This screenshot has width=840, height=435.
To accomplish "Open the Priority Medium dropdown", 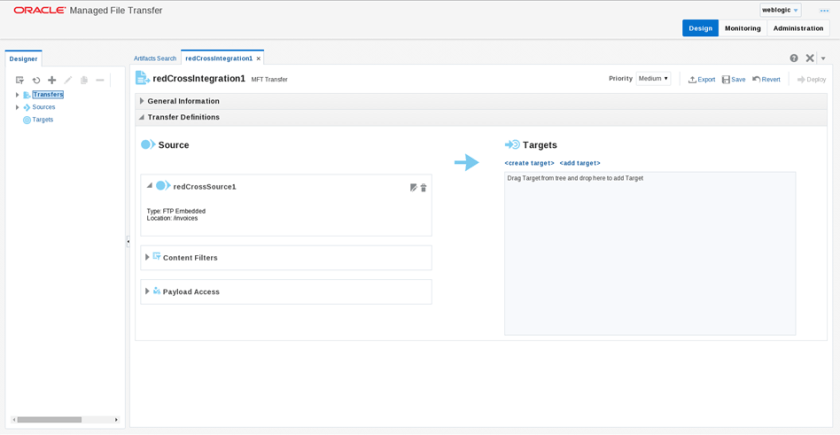I will 653,79.
